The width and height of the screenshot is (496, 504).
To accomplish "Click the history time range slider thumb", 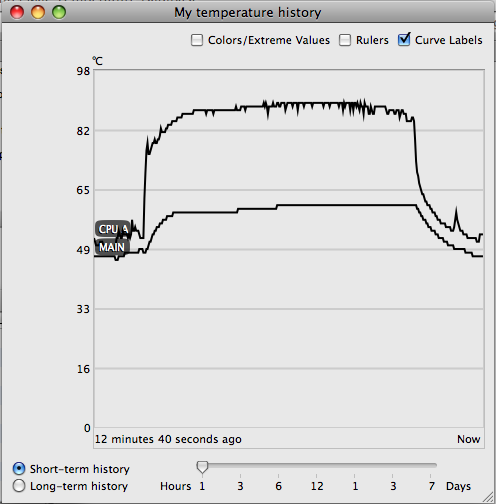I will (x=202, y=467).
